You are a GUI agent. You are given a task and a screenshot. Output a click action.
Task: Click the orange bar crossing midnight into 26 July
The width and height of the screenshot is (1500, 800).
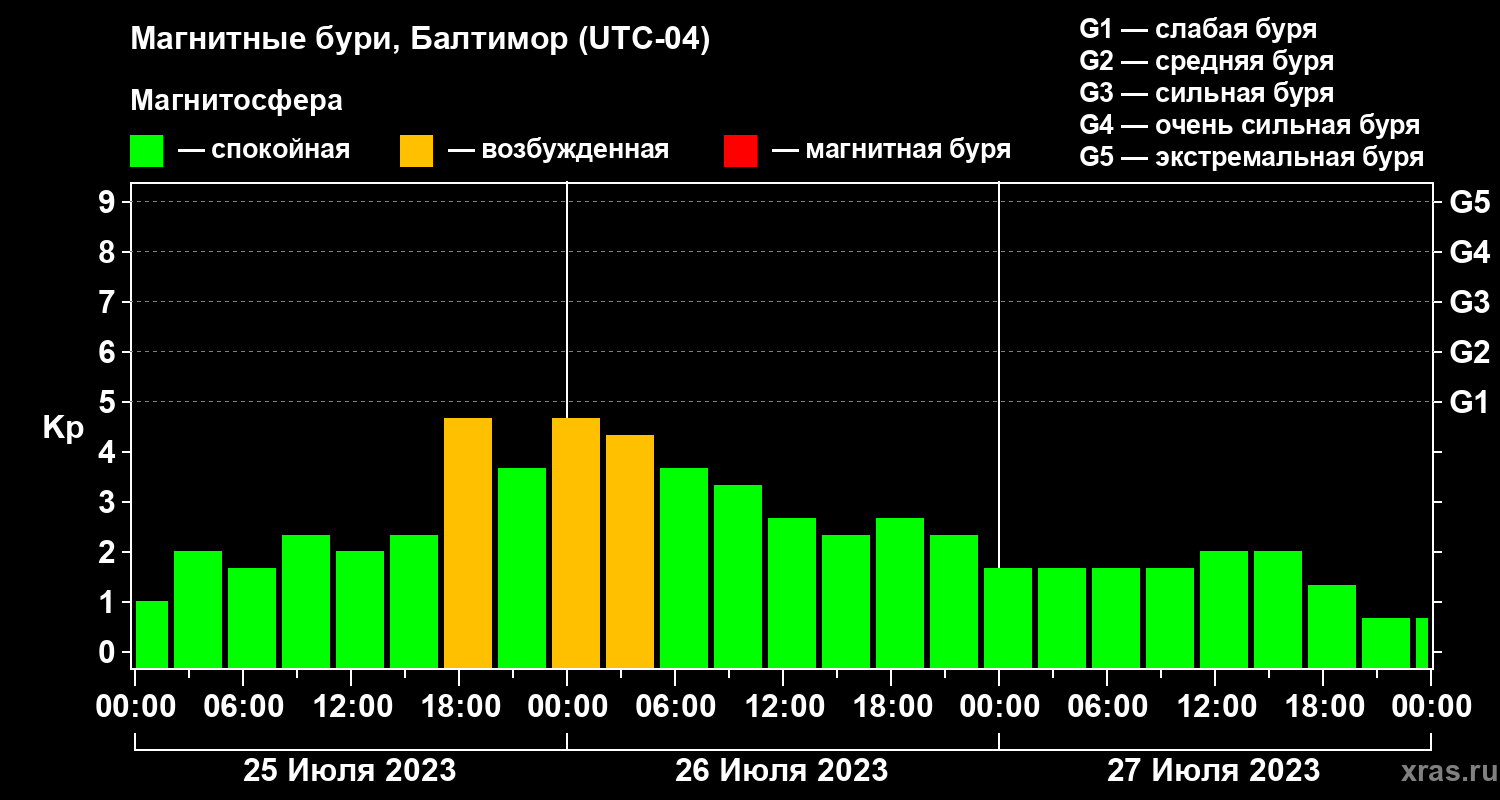[x=576, y=542]
